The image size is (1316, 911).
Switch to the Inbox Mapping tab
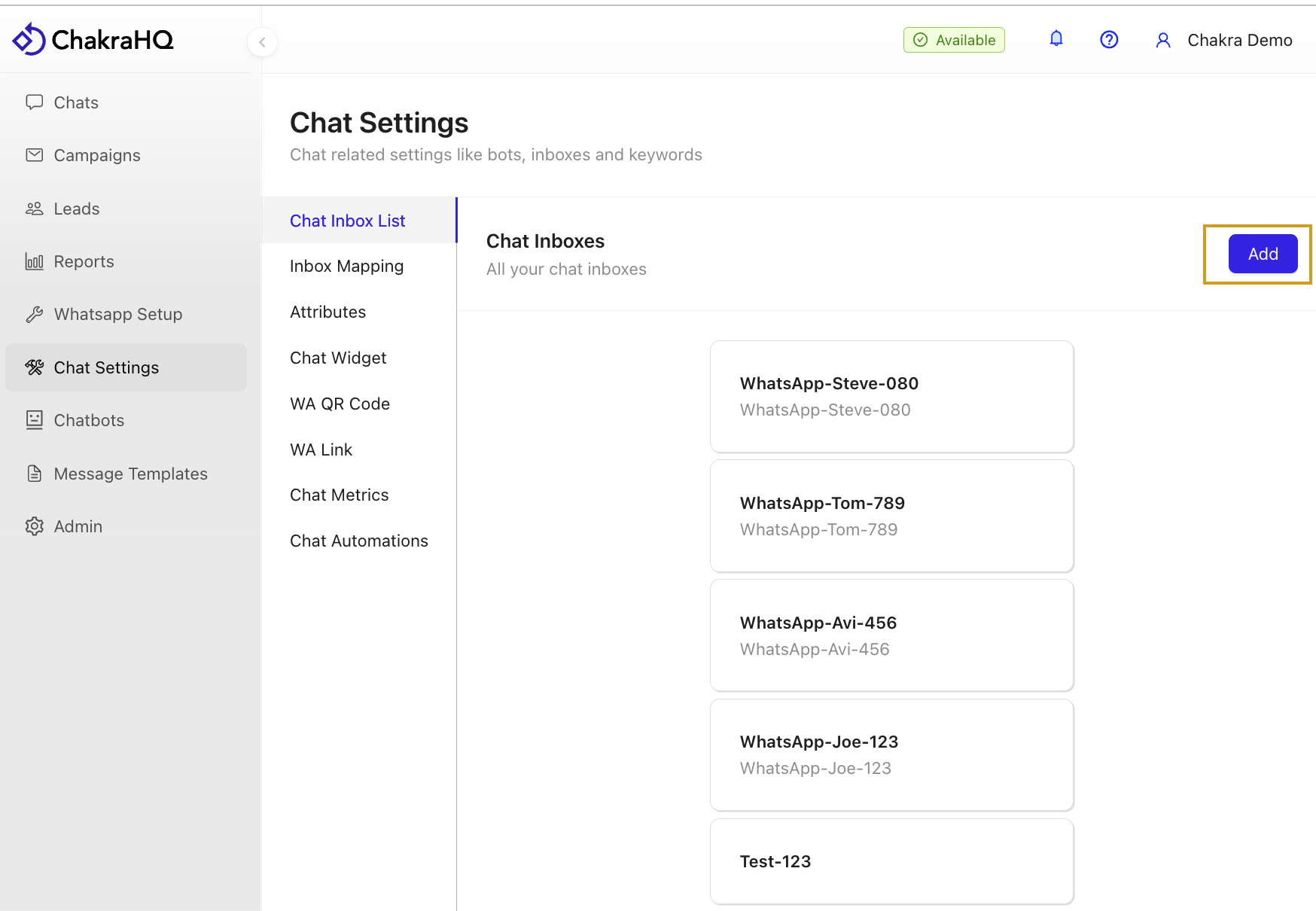click(346, 267)
